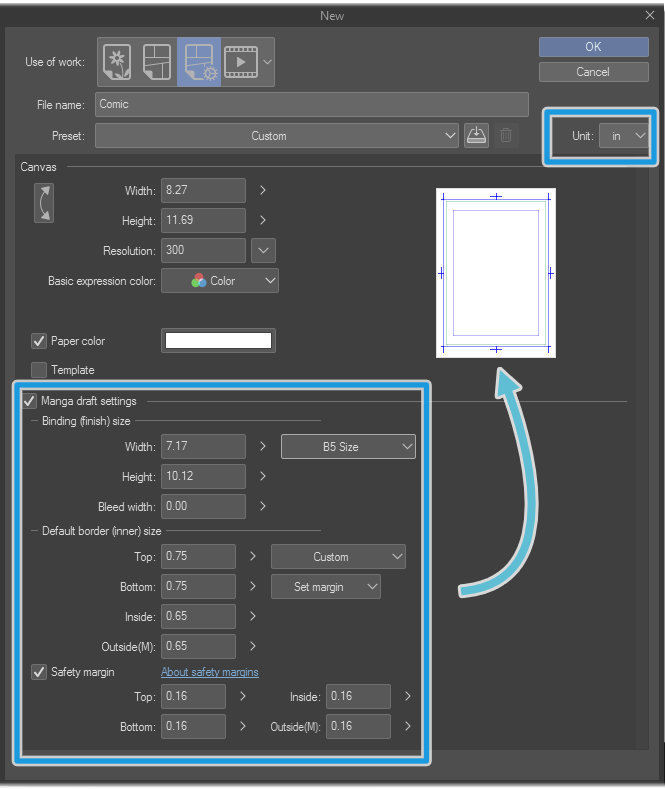Show slider for border Bottom
665x789 pixels.
[x=253, y=586]
